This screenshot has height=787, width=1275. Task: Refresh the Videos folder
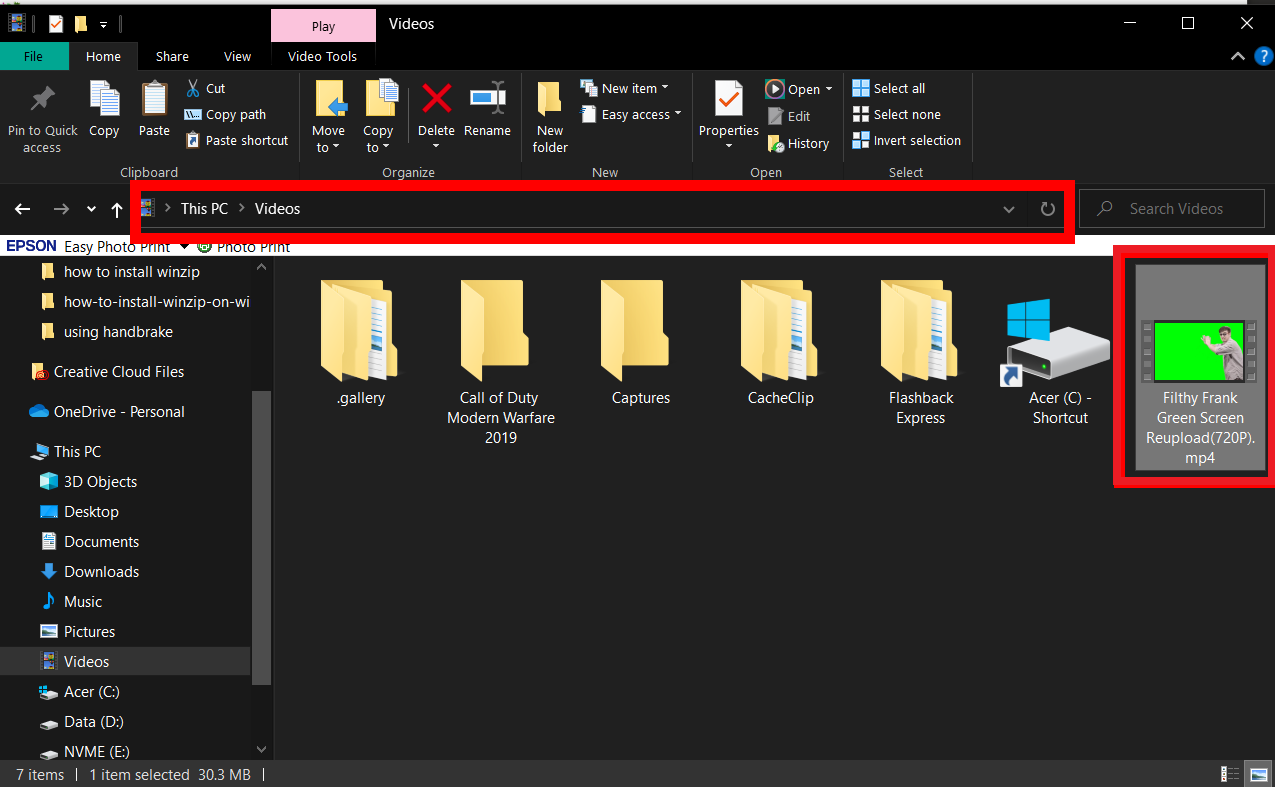pos(1046,208)
